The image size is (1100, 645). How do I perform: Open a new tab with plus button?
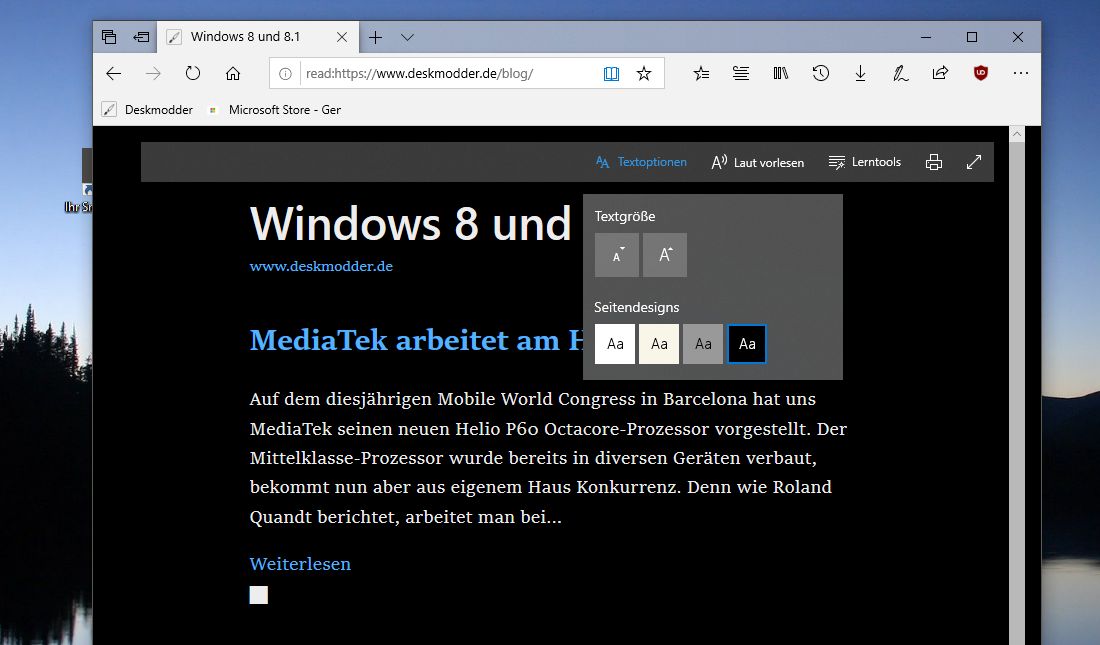pos(375,37)
